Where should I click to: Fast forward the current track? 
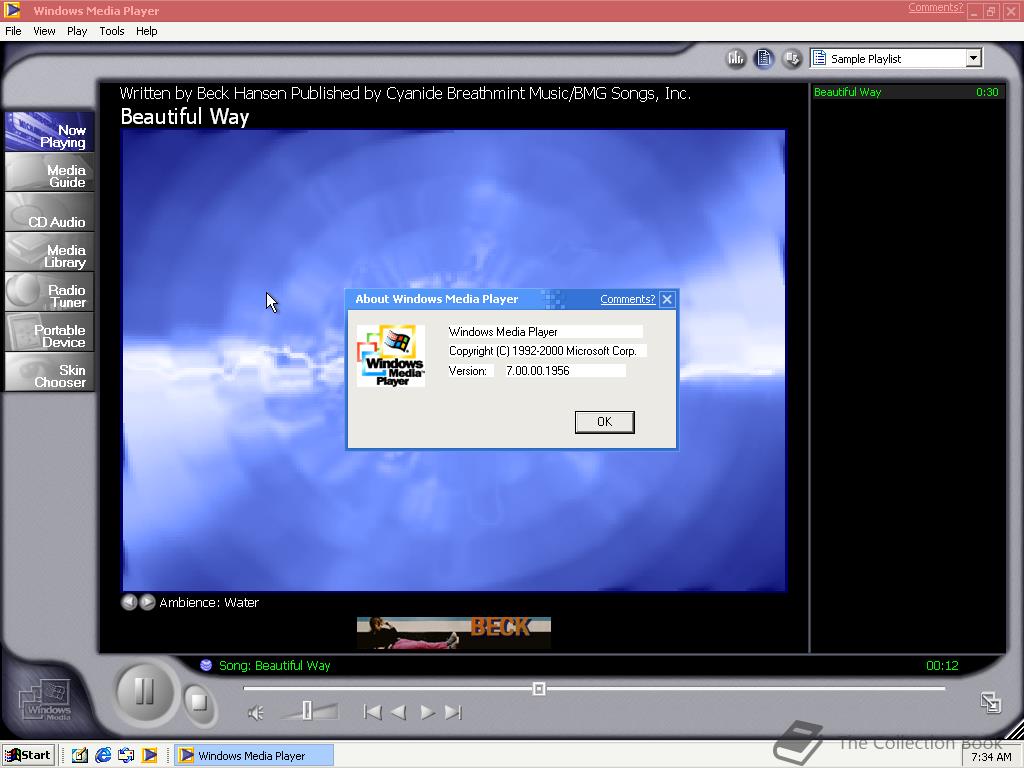tap(427, 712)
